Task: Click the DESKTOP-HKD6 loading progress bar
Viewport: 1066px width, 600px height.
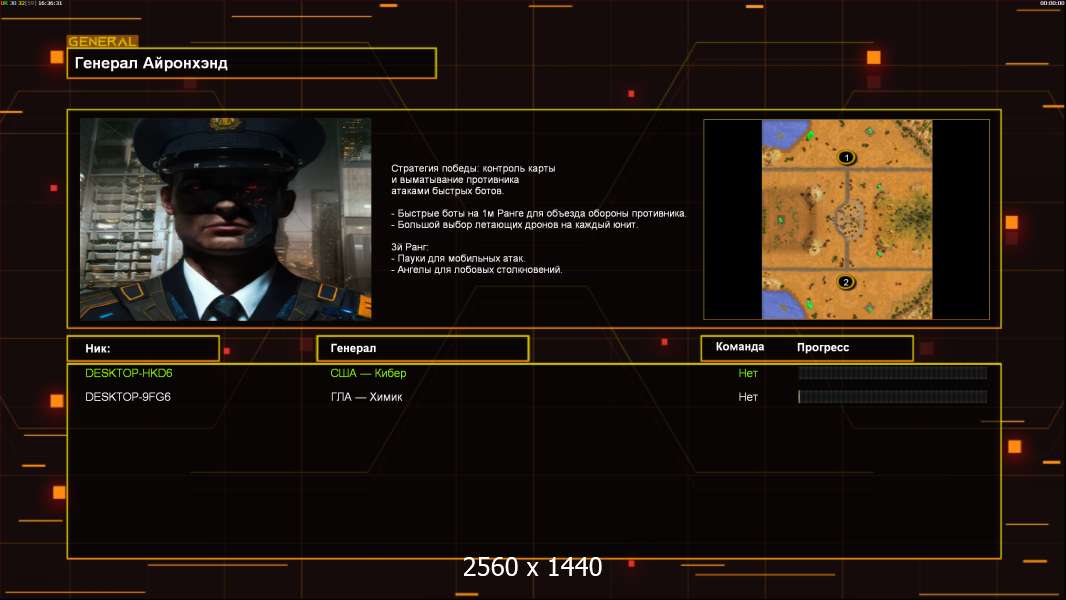Action: click(x=892, y=373)
